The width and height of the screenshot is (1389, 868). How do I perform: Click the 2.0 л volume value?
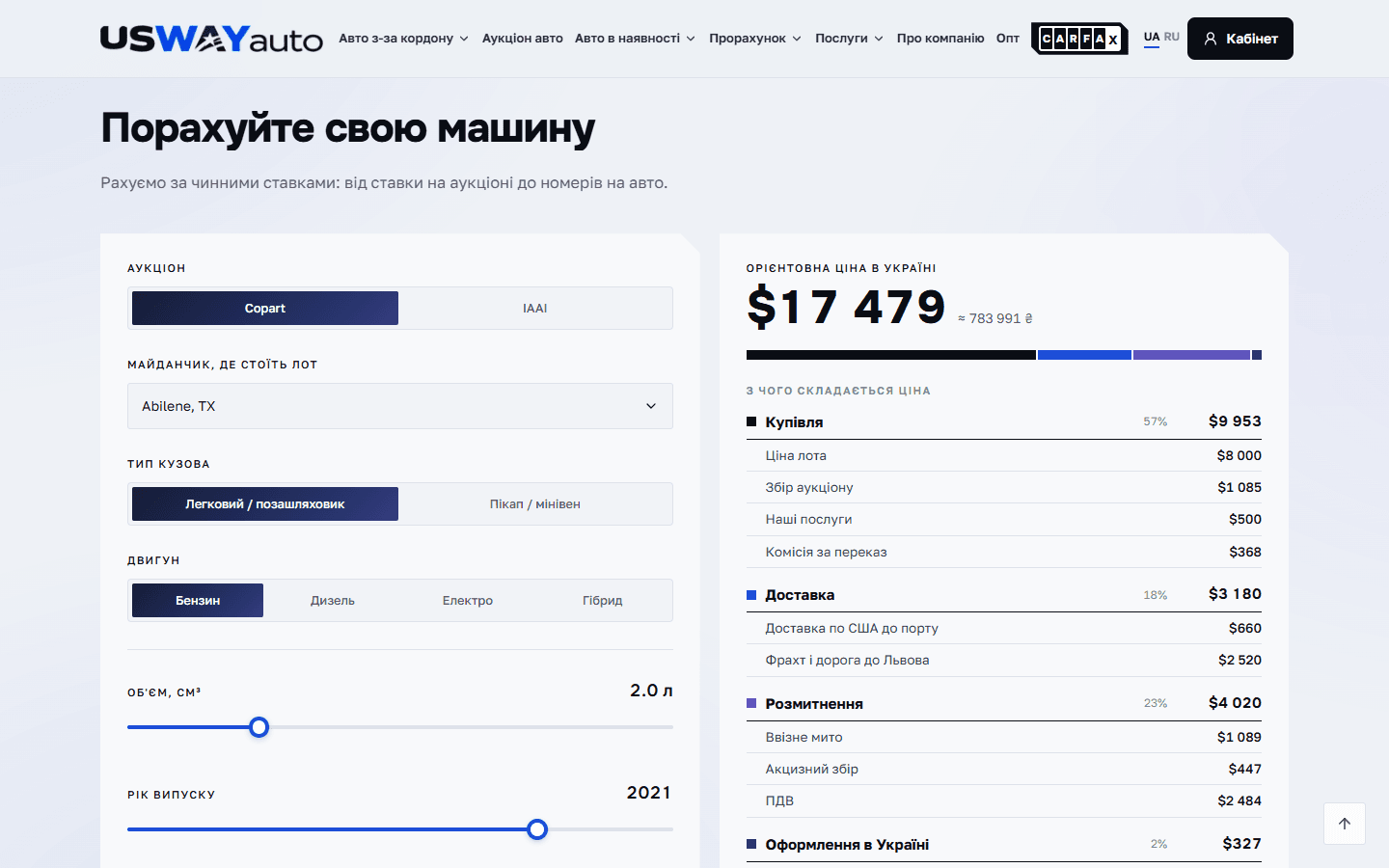click(651, 691)
